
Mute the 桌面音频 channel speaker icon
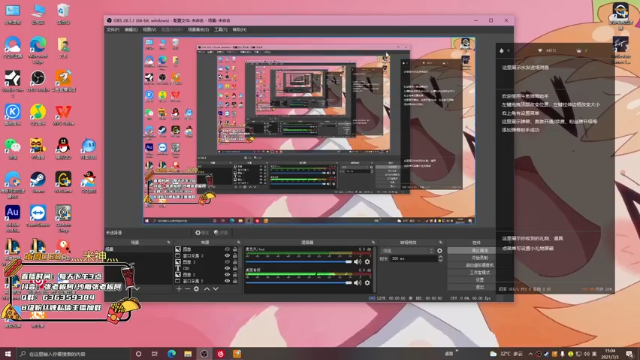(x=358, y=282)
